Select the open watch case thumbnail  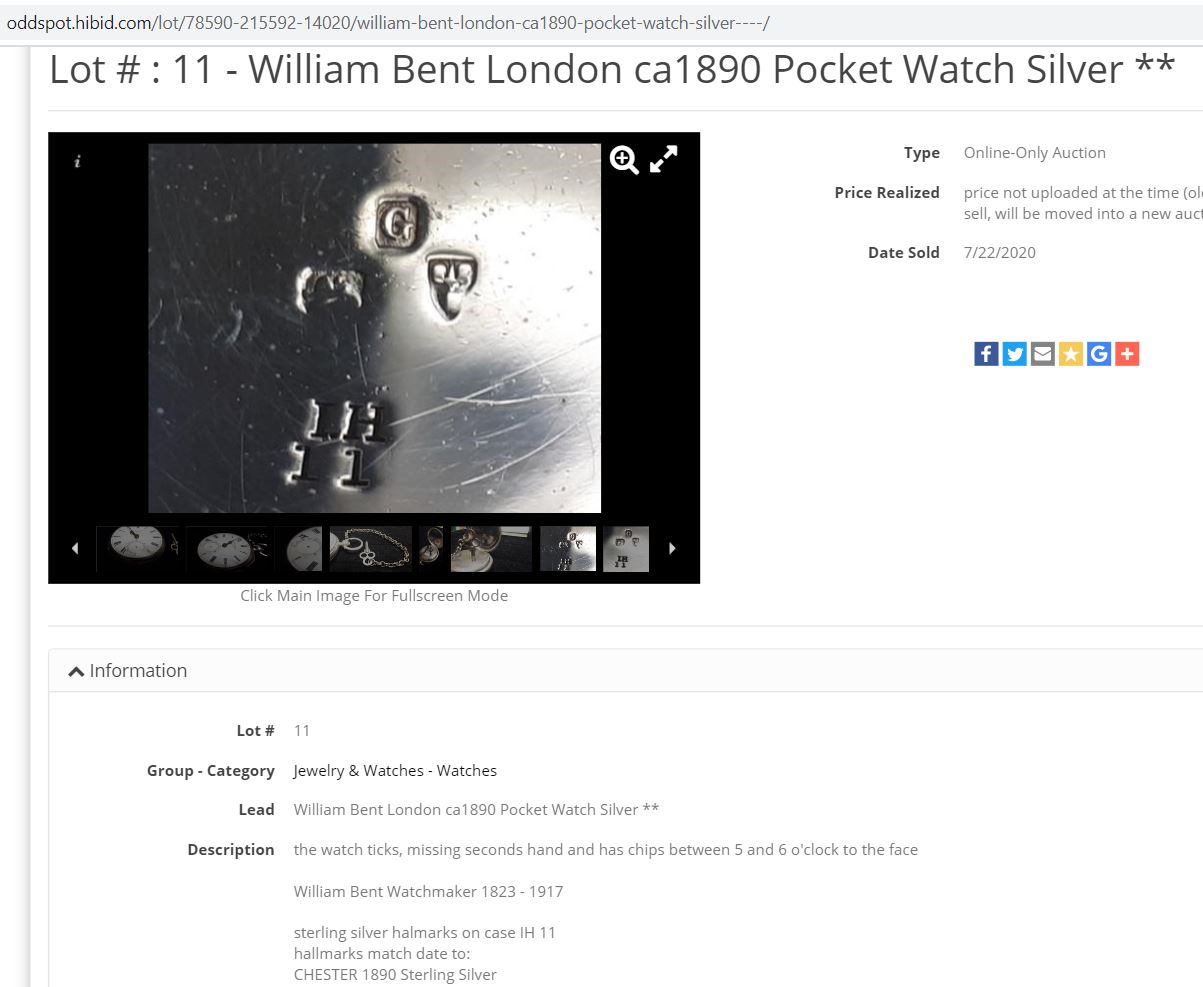pyautogui.click(x=491, y=549)
